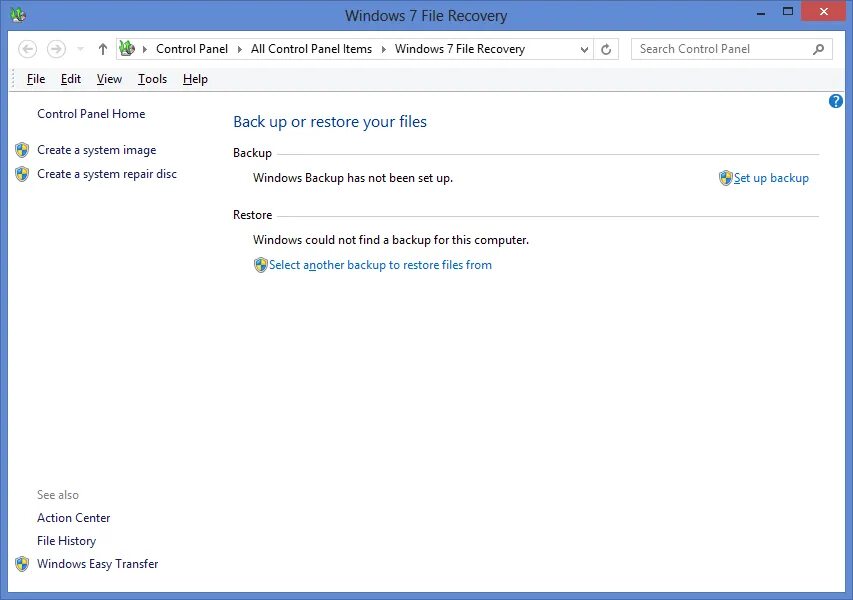Screen dimensions: 853x600
Task: Click the Search Control Panel field
Action: (732, 49)
